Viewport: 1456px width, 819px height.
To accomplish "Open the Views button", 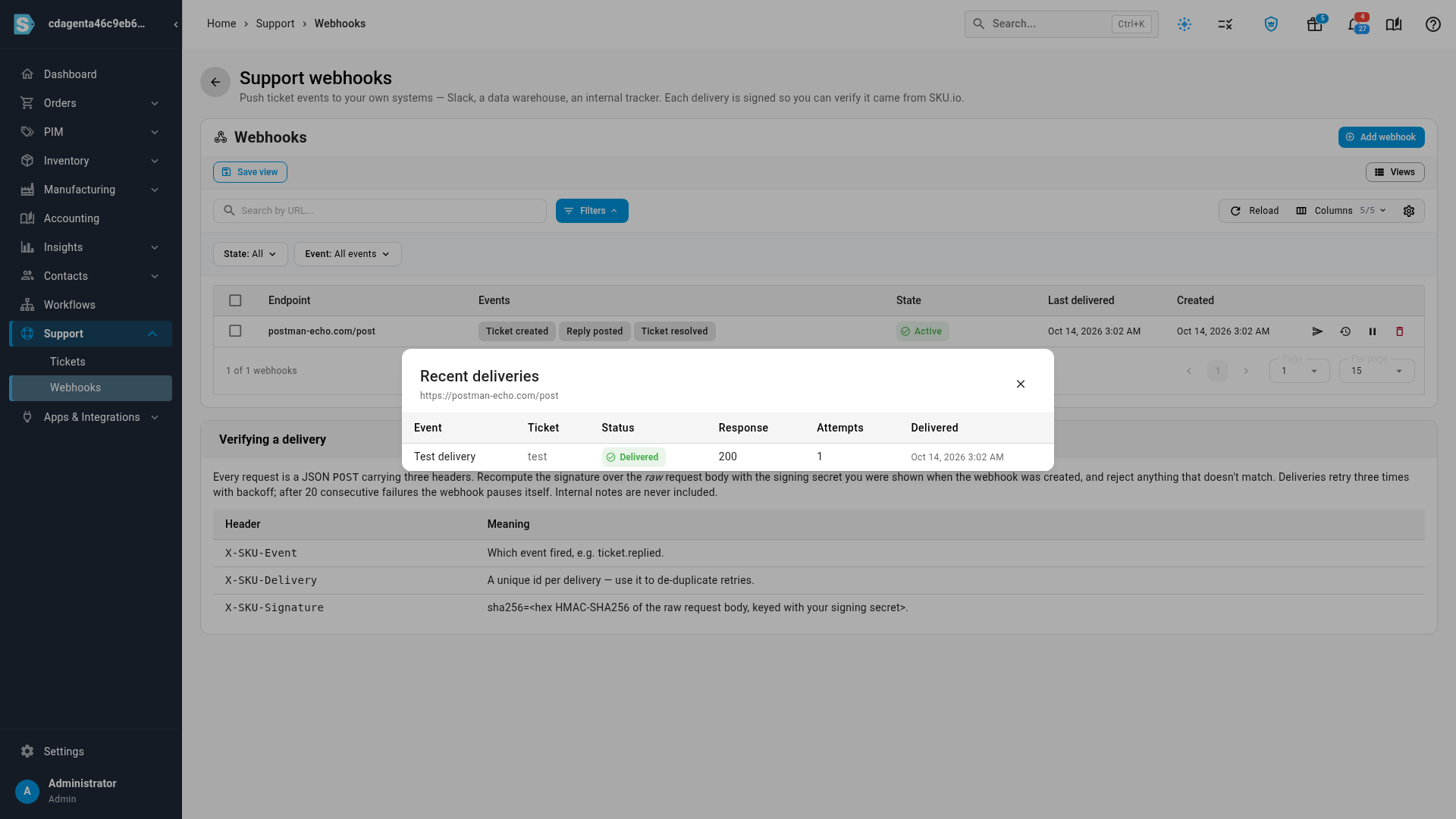I will click(x=1395, y=172).
